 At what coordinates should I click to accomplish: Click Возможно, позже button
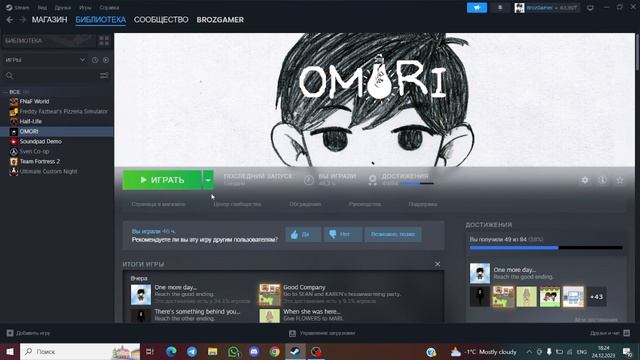tap(393, 234)
